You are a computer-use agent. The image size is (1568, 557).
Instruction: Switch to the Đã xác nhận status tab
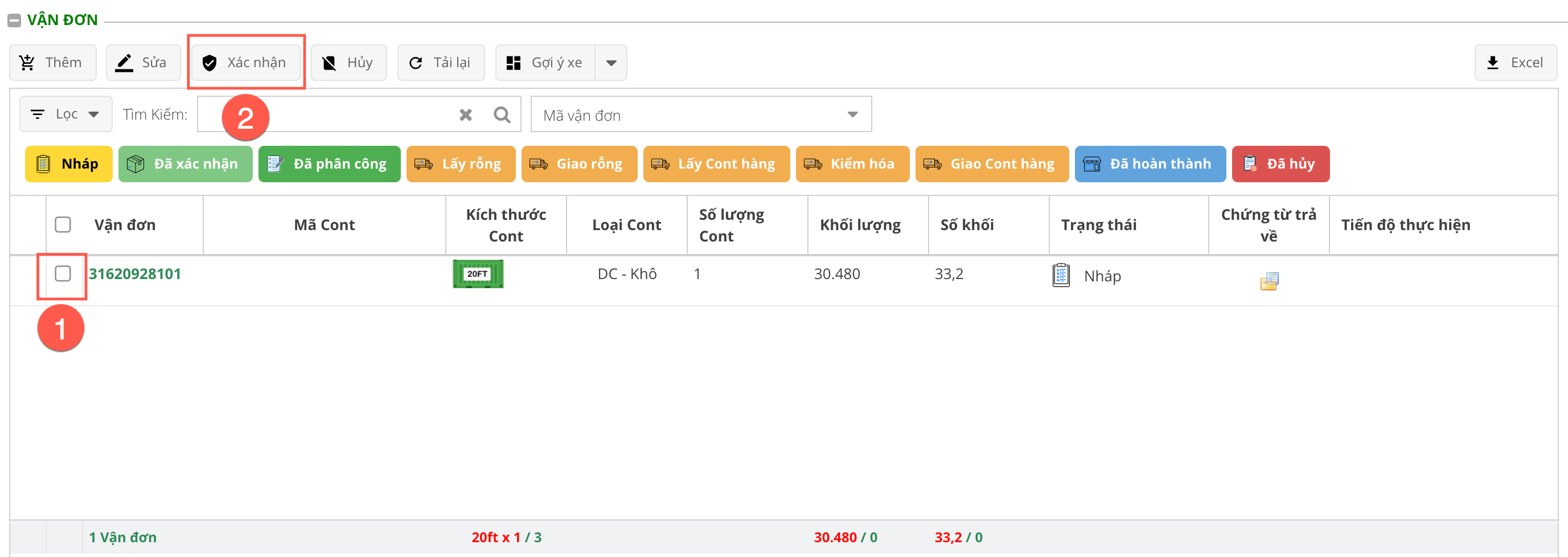click(185, 164)
